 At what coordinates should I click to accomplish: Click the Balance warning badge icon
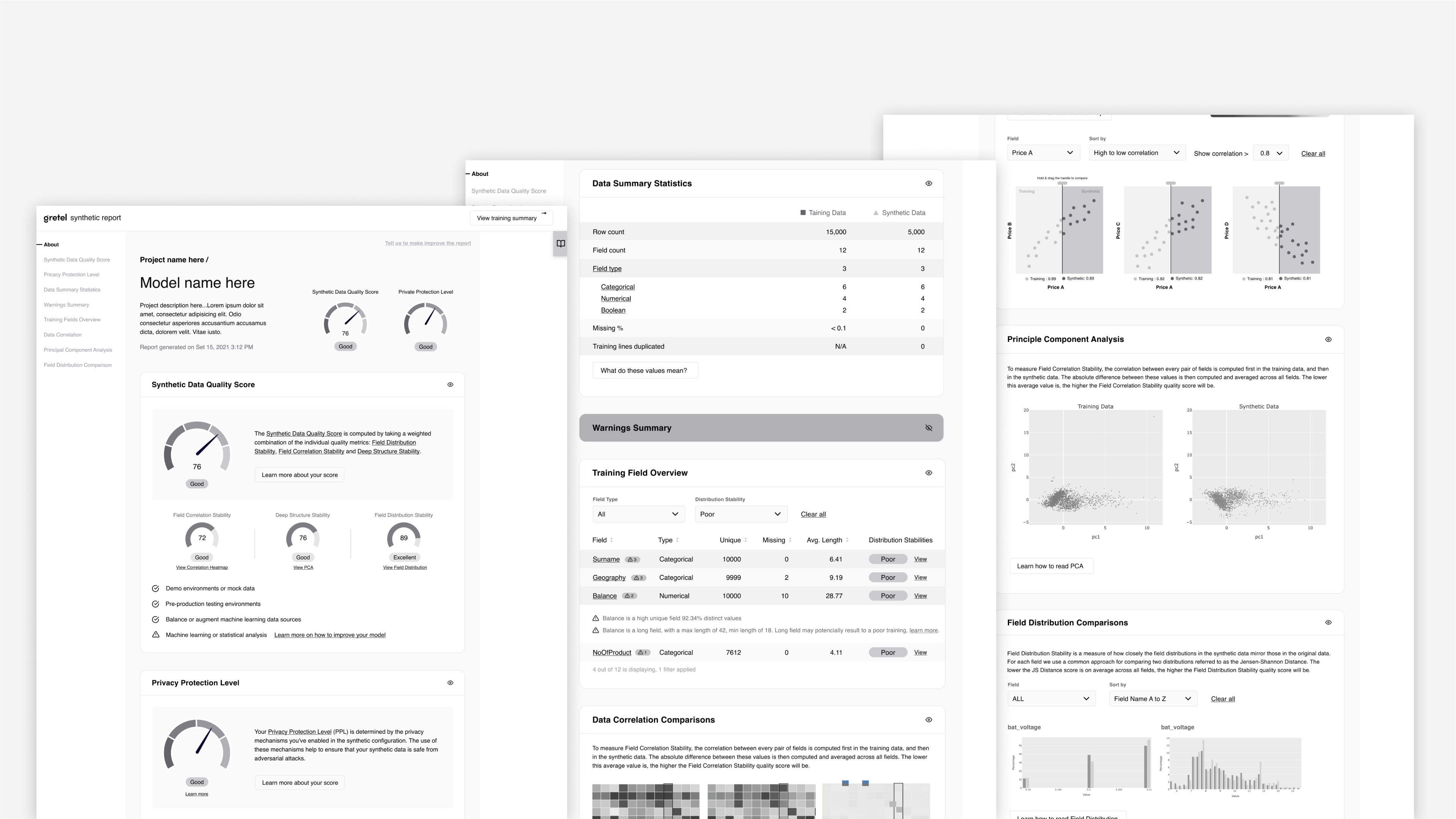(629, 596)
